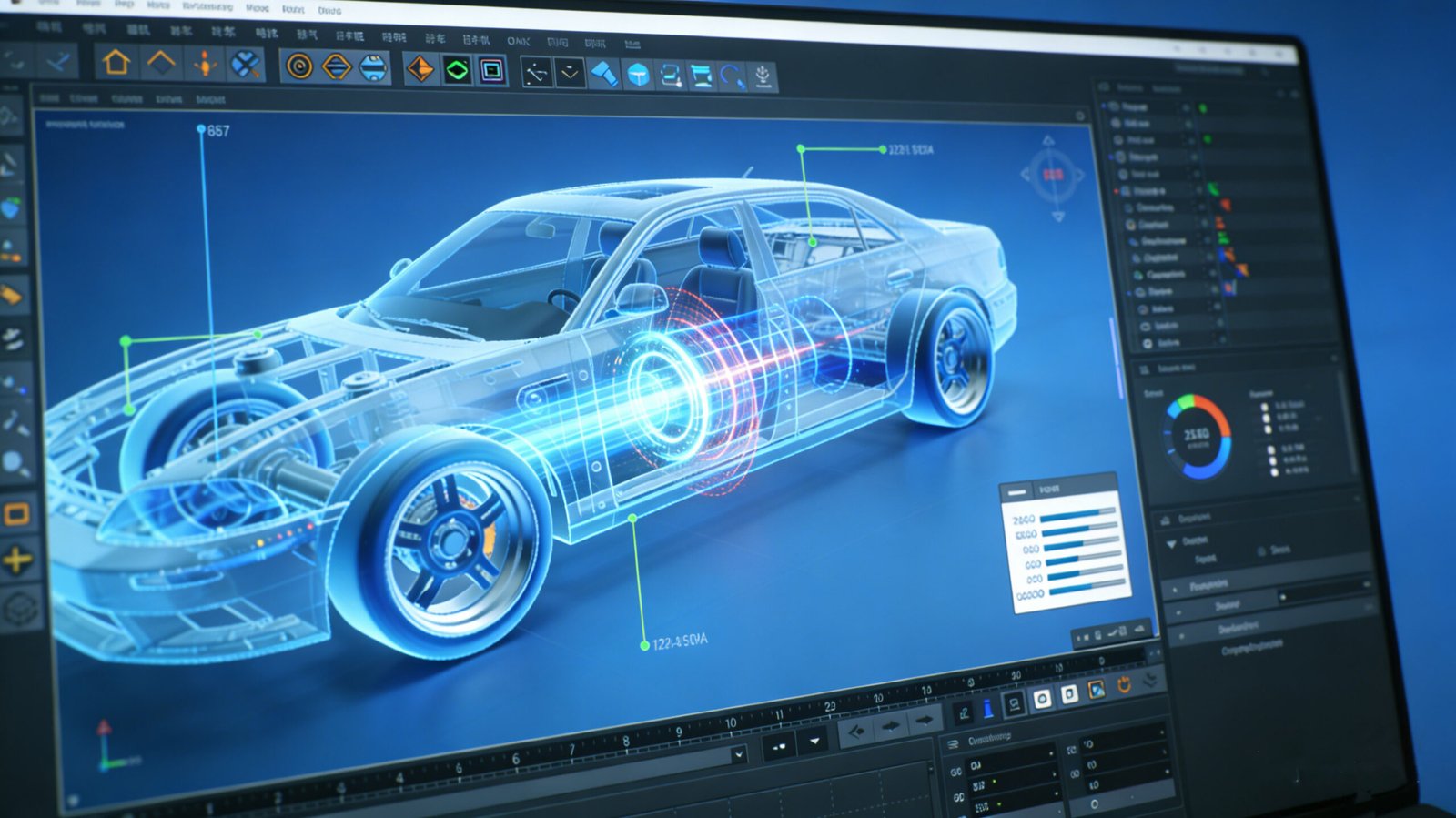Open the dropdown arrow at the timeline's left control
Viewport: 1456px width, 818px height.
[x=739, y=754]
